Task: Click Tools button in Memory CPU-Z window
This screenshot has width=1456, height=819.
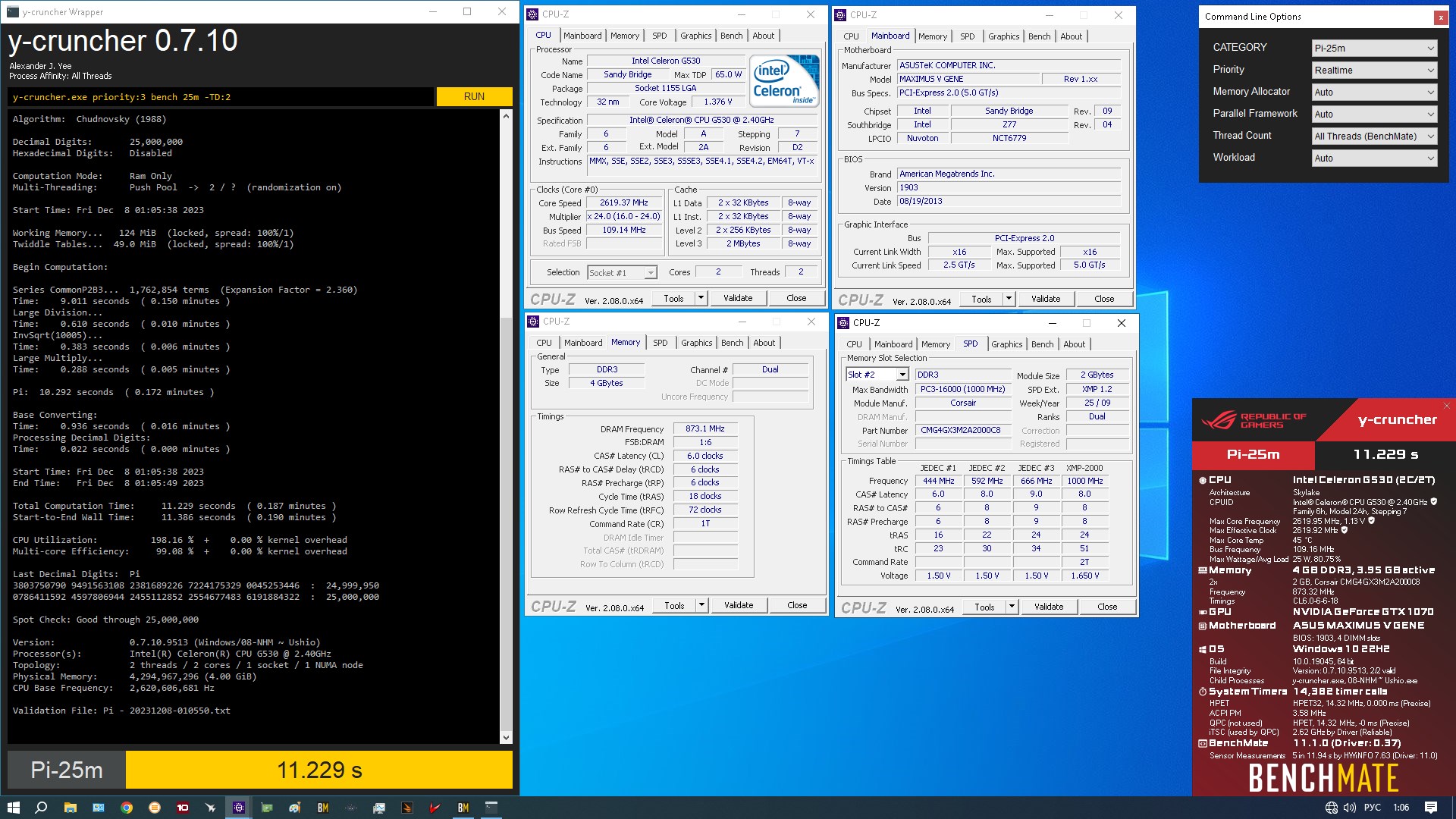Action: 674,605
